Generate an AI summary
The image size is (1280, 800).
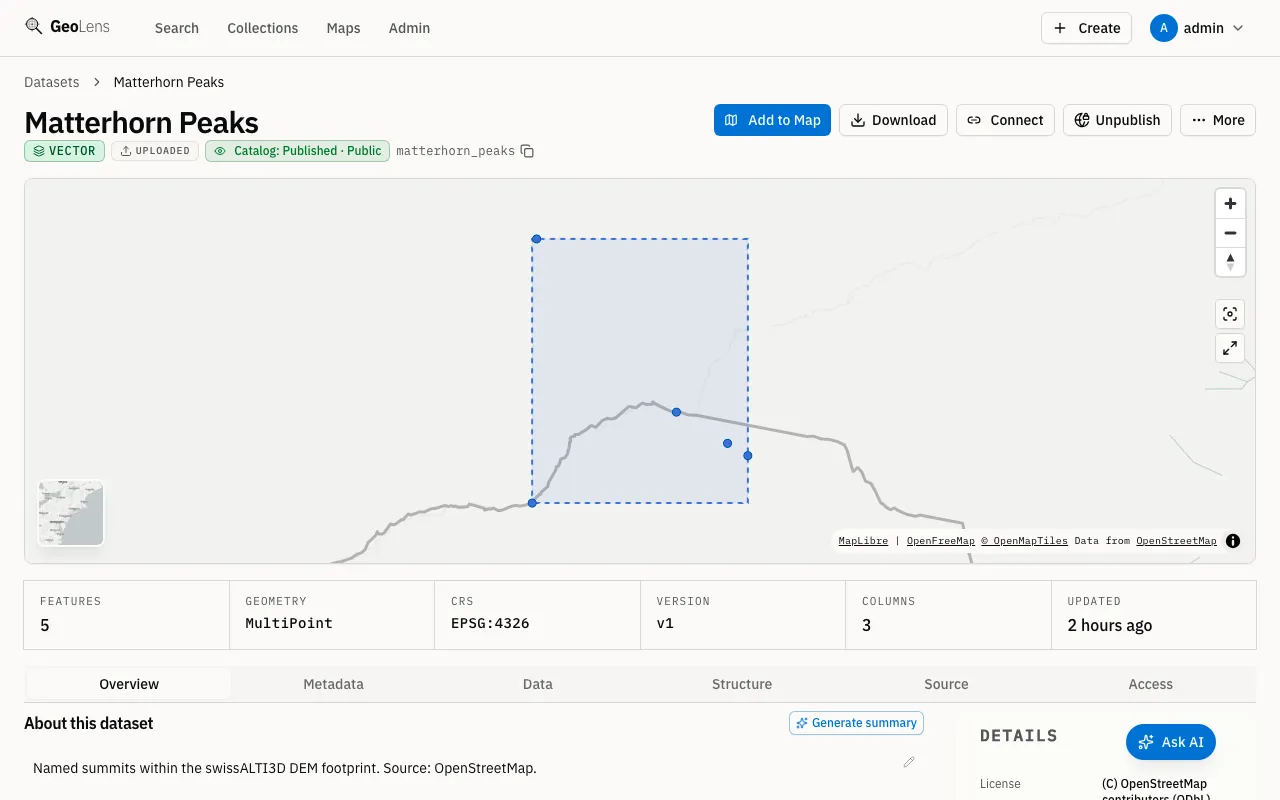856,723
